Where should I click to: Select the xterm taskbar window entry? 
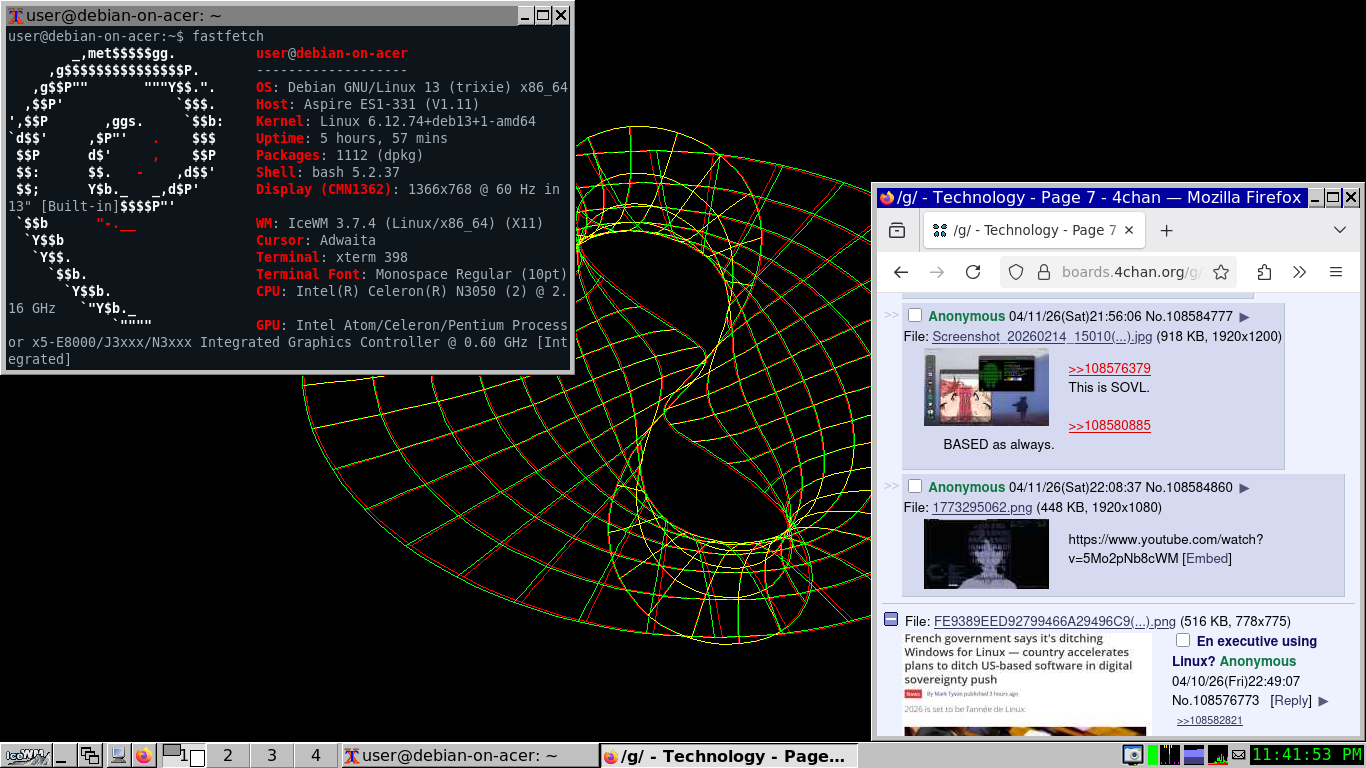pos(468,756)
